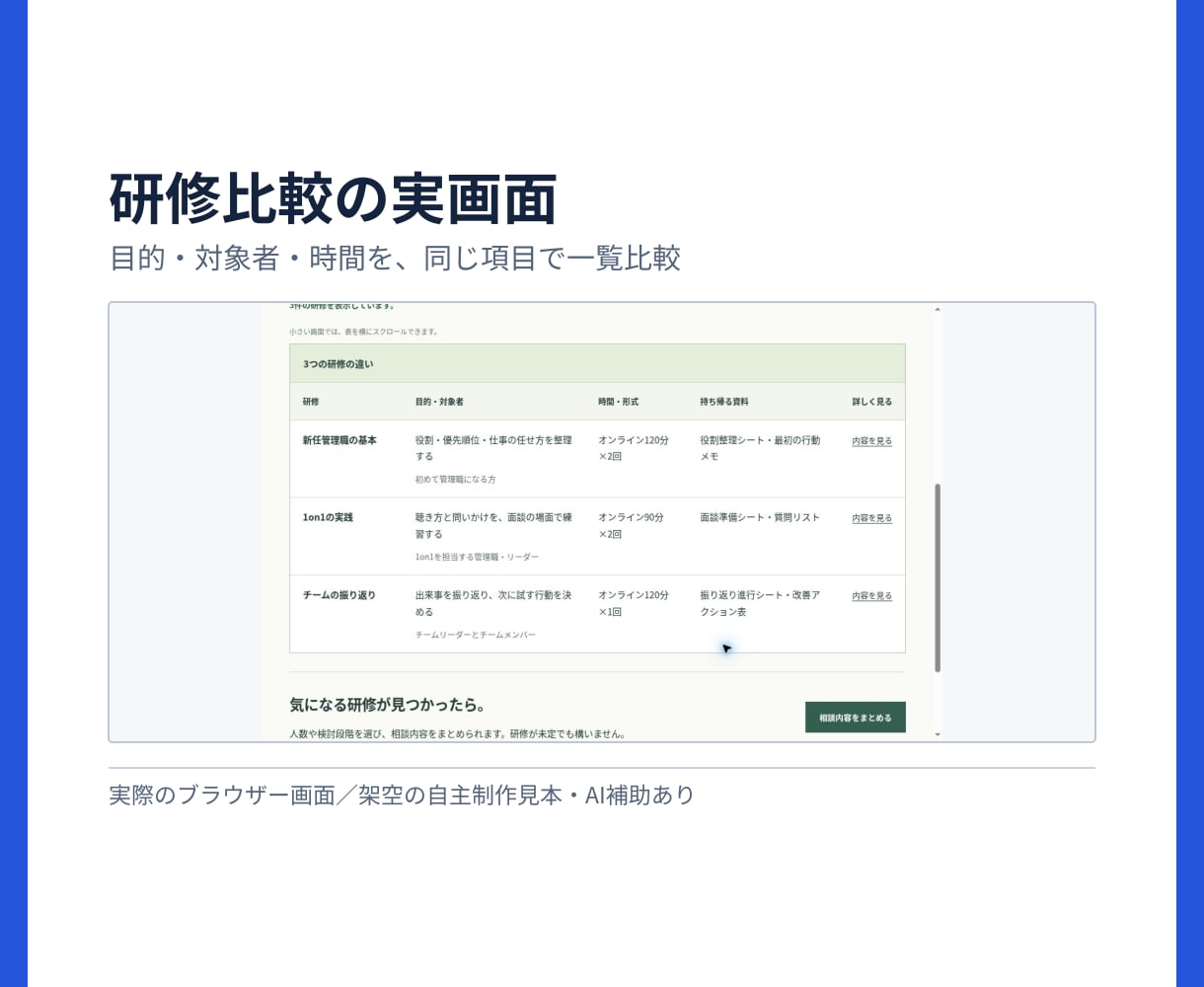Select the チームの振り返り row title
The height and width of the screenshot is (987, 1204).
click(x=339, y=595)
